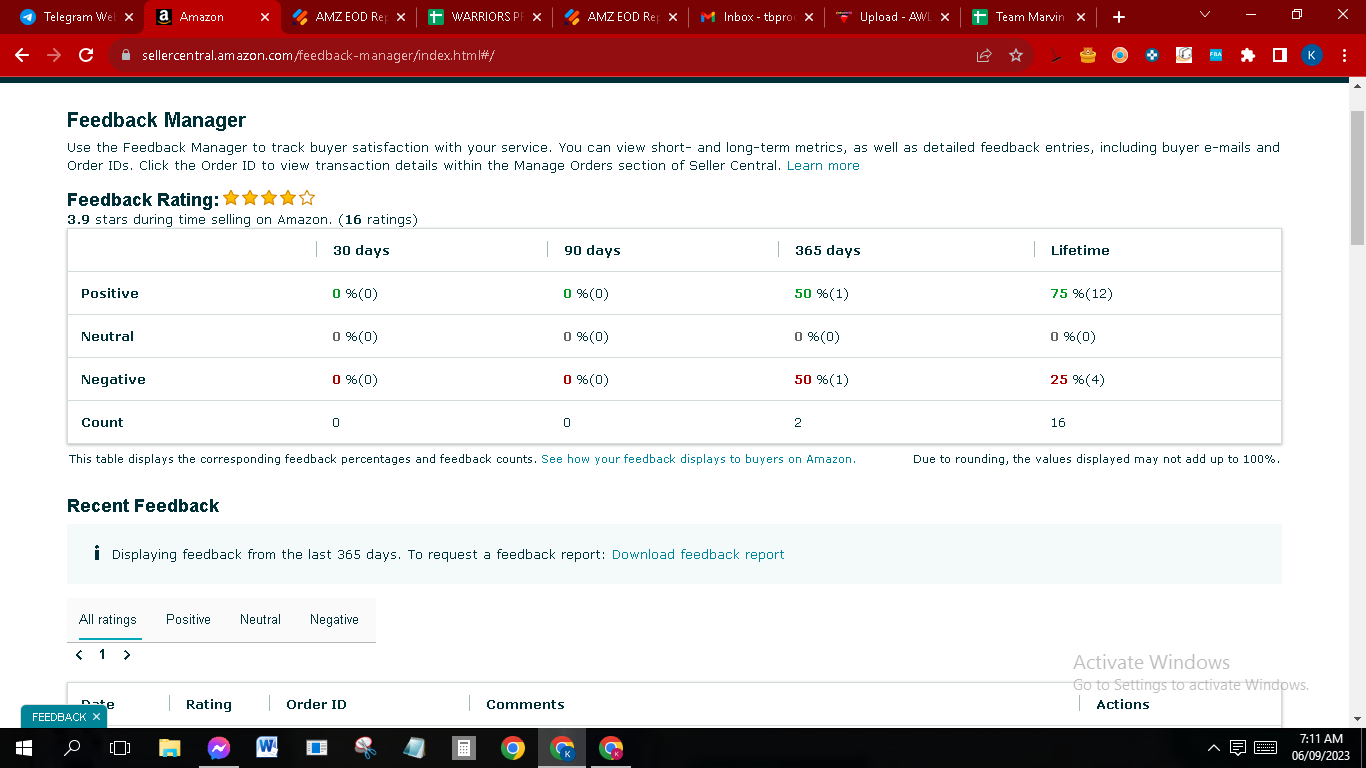Click the 365 days column header
The image size is (1366, 768).
[828, 251]
